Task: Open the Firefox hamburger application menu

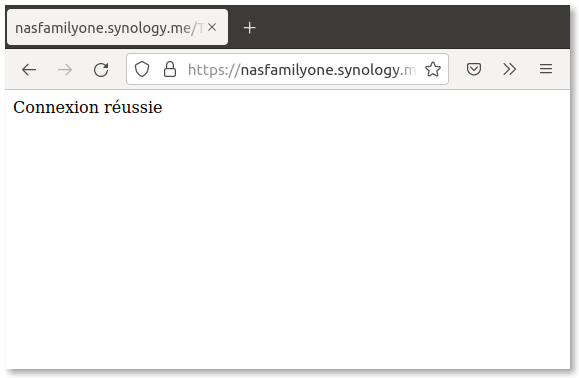Action: (546, 69)
